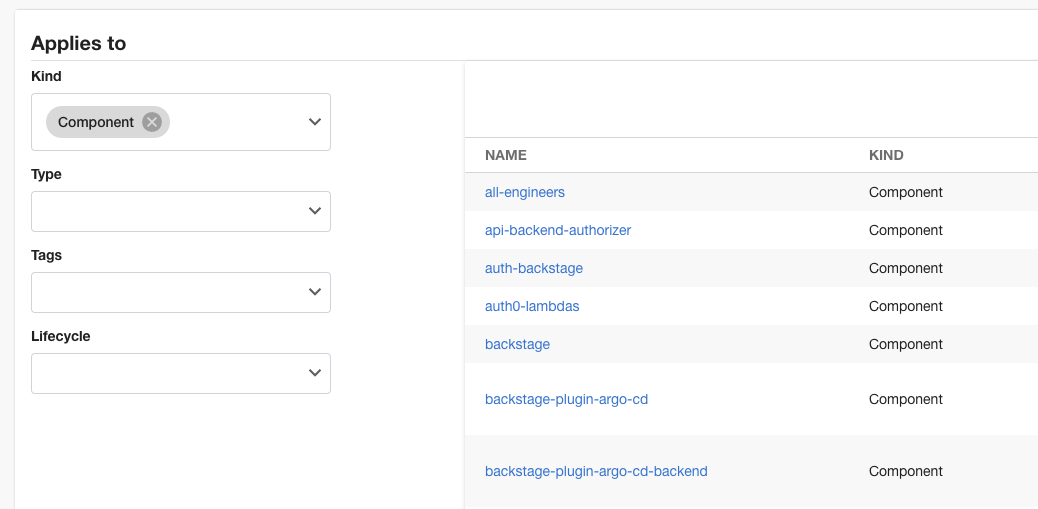1038x509 pixels.
Task: Open the backstage-plugin-argo-cd link
Action: point(567,399)
